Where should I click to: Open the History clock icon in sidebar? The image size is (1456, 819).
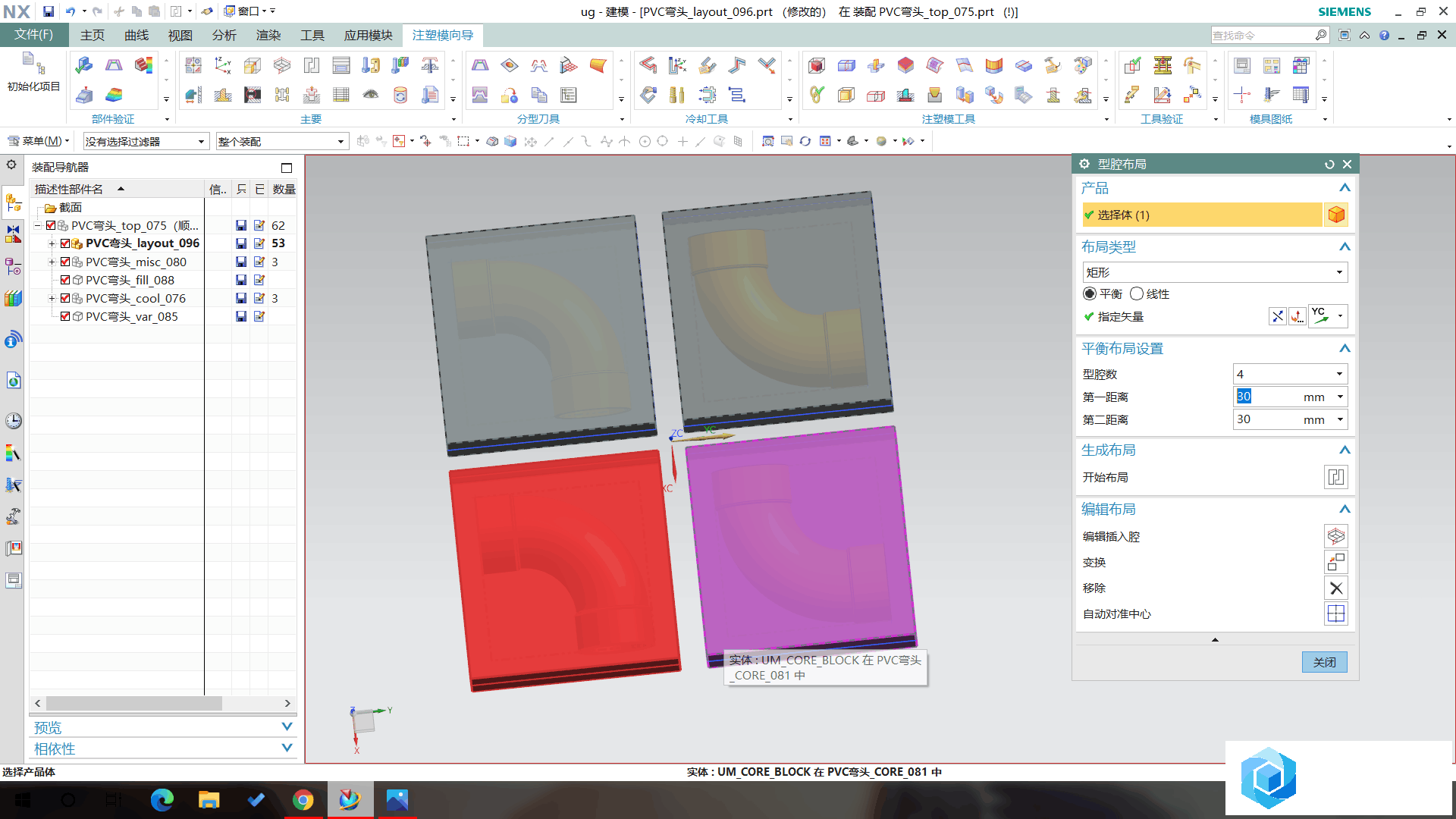(13, 421)
